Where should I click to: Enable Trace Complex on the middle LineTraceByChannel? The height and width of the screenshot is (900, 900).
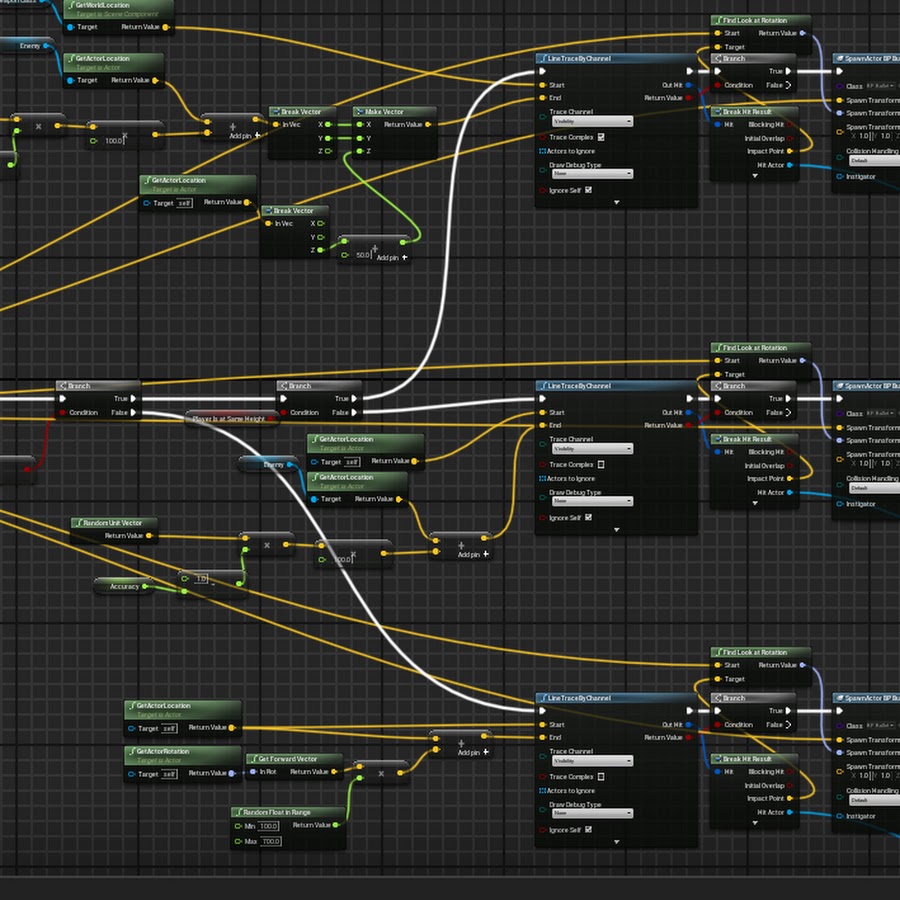click(601, 465)
